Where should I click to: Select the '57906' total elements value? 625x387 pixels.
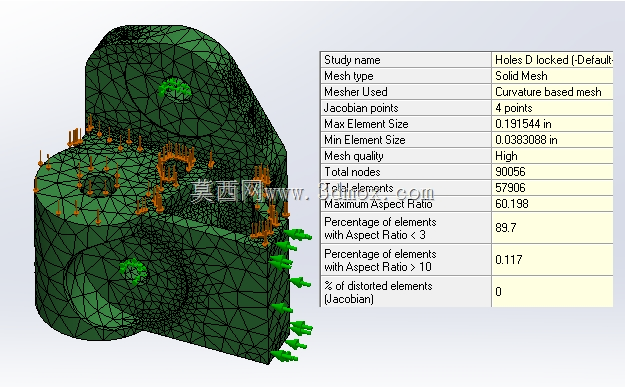click(552, 187)
